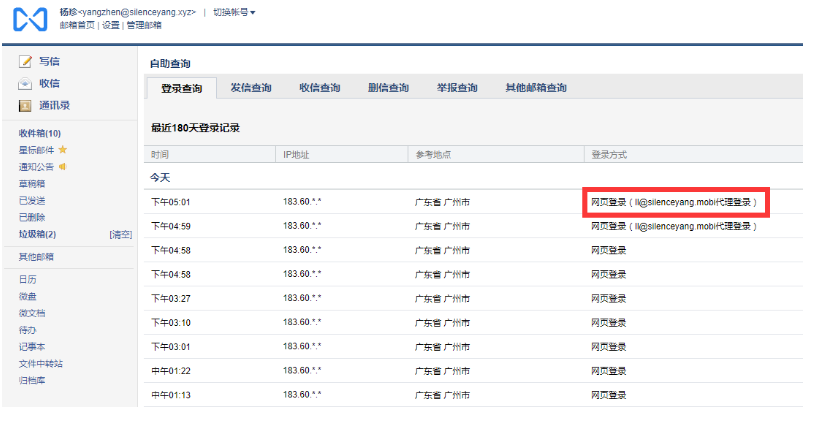Click the speaker icon beside 通知公告

pos(63,167)
